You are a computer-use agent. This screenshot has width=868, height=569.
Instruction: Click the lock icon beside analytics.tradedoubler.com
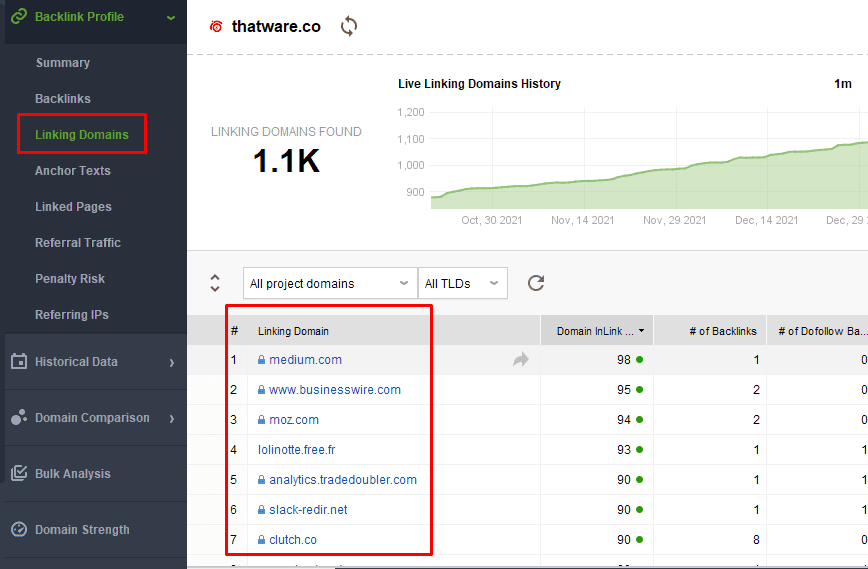coord(261,479)
